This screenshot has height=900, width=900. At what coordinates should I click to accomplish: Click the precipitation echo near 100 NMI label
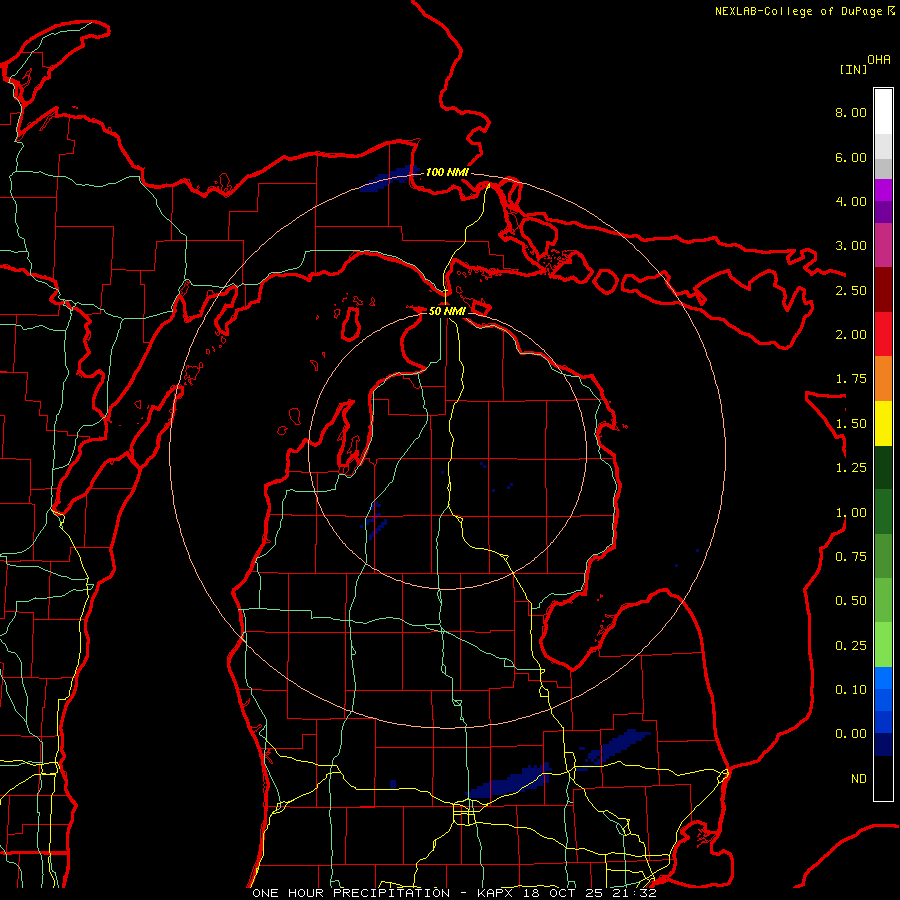pyautogui.click(x=390, y=179)
